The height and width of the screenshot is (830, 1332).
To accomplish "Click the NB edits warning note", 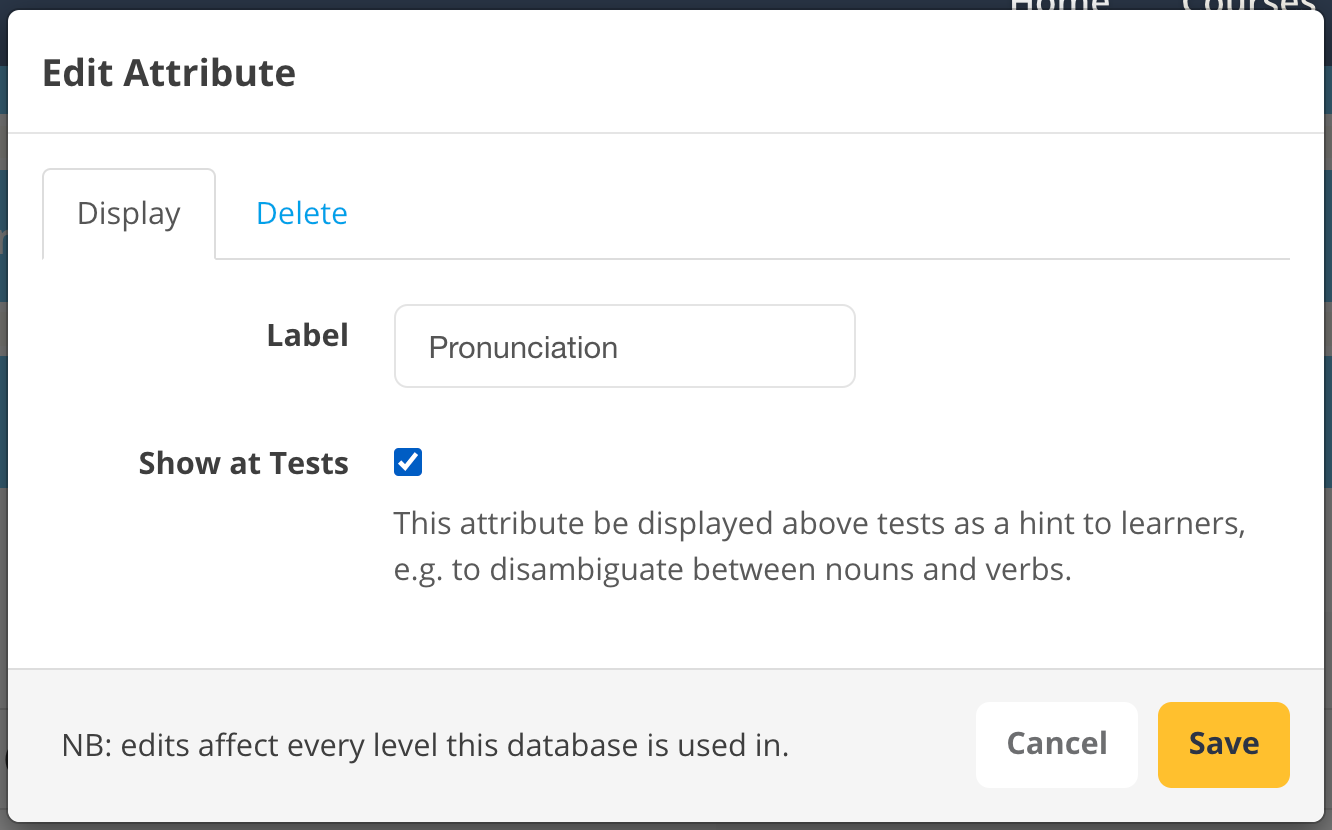I will (x=425, y=746).
